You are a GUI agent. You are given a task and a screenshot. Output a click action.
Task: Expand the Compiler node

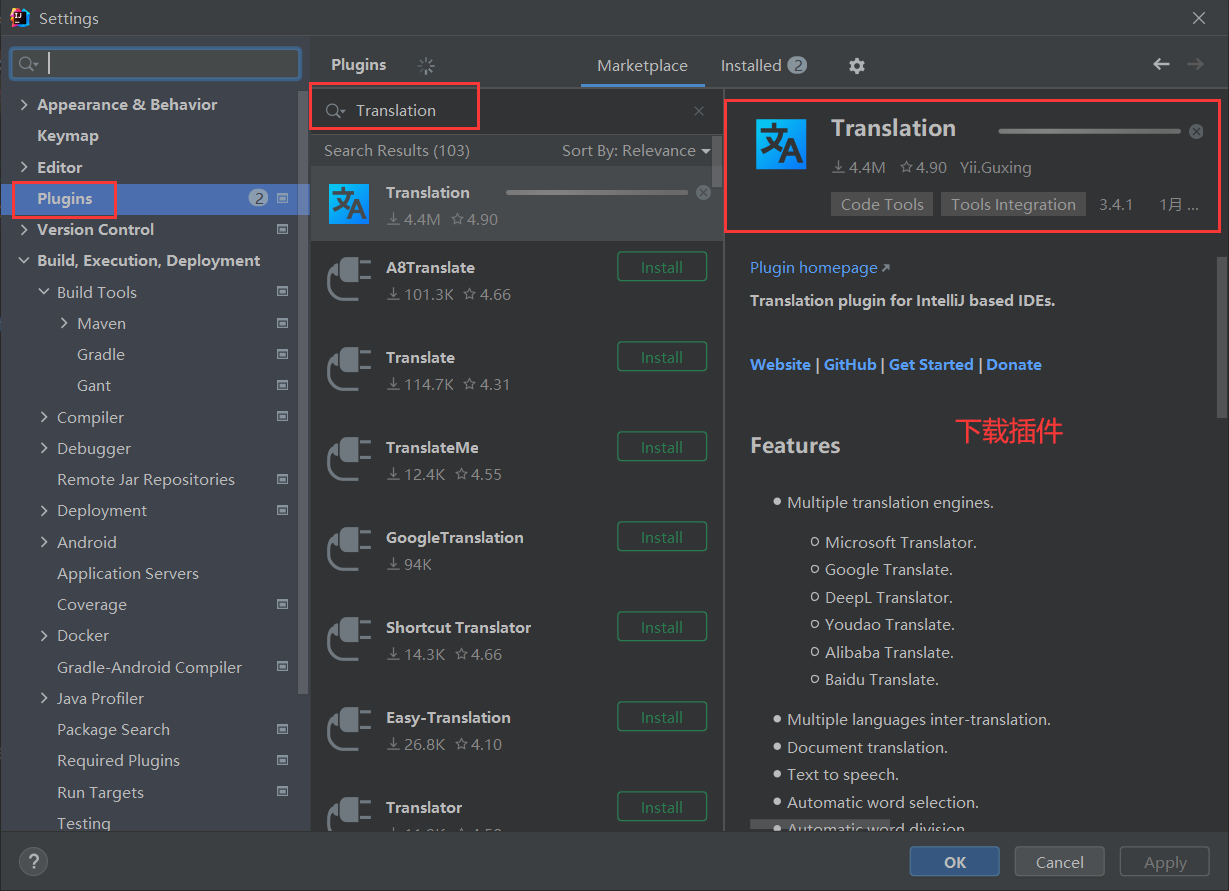click(x=44, y=417)
